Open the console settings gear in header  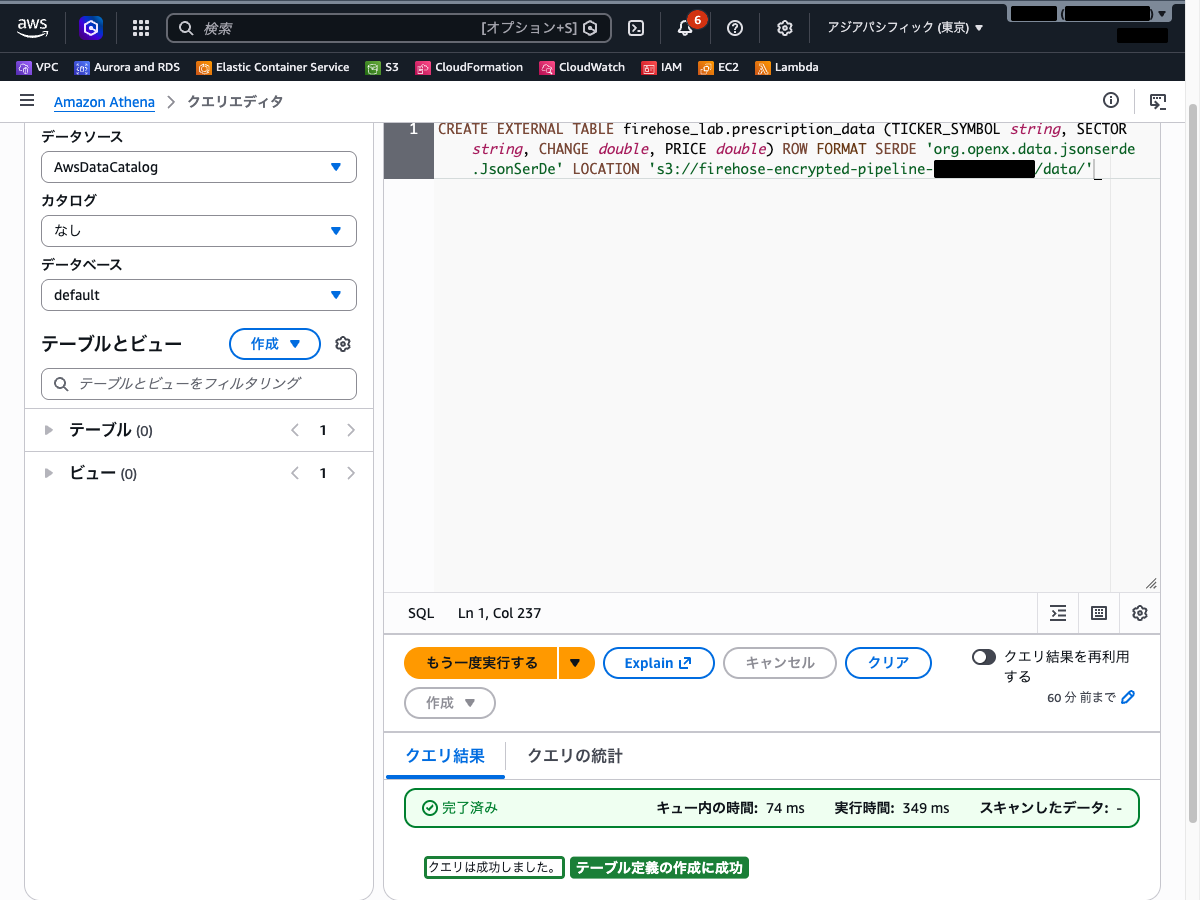pyautogui.click(x=785, y=28)
